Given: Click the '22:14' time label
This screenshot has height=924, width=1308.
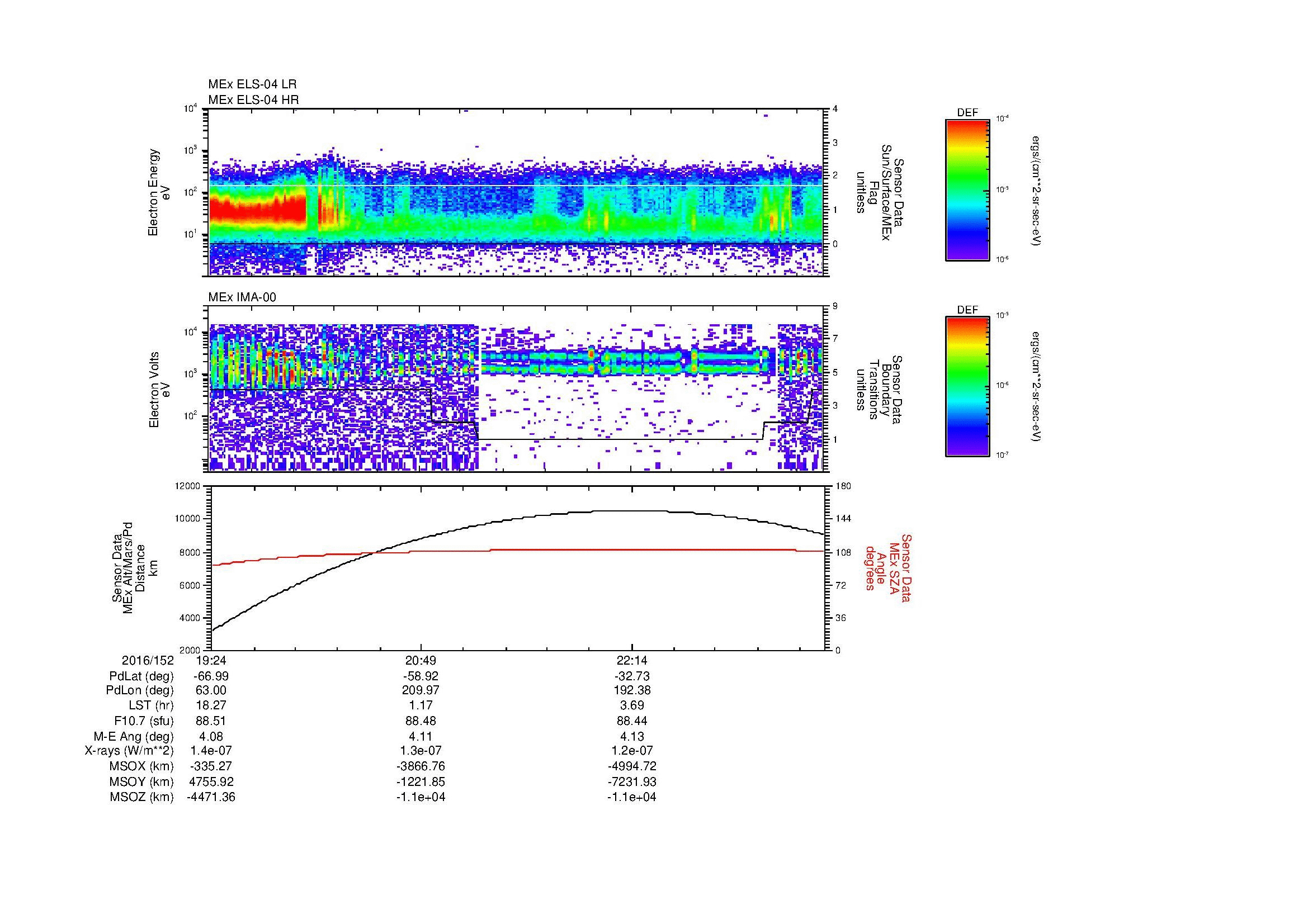Looking at the screenshot, I should (x=632, y=660).
